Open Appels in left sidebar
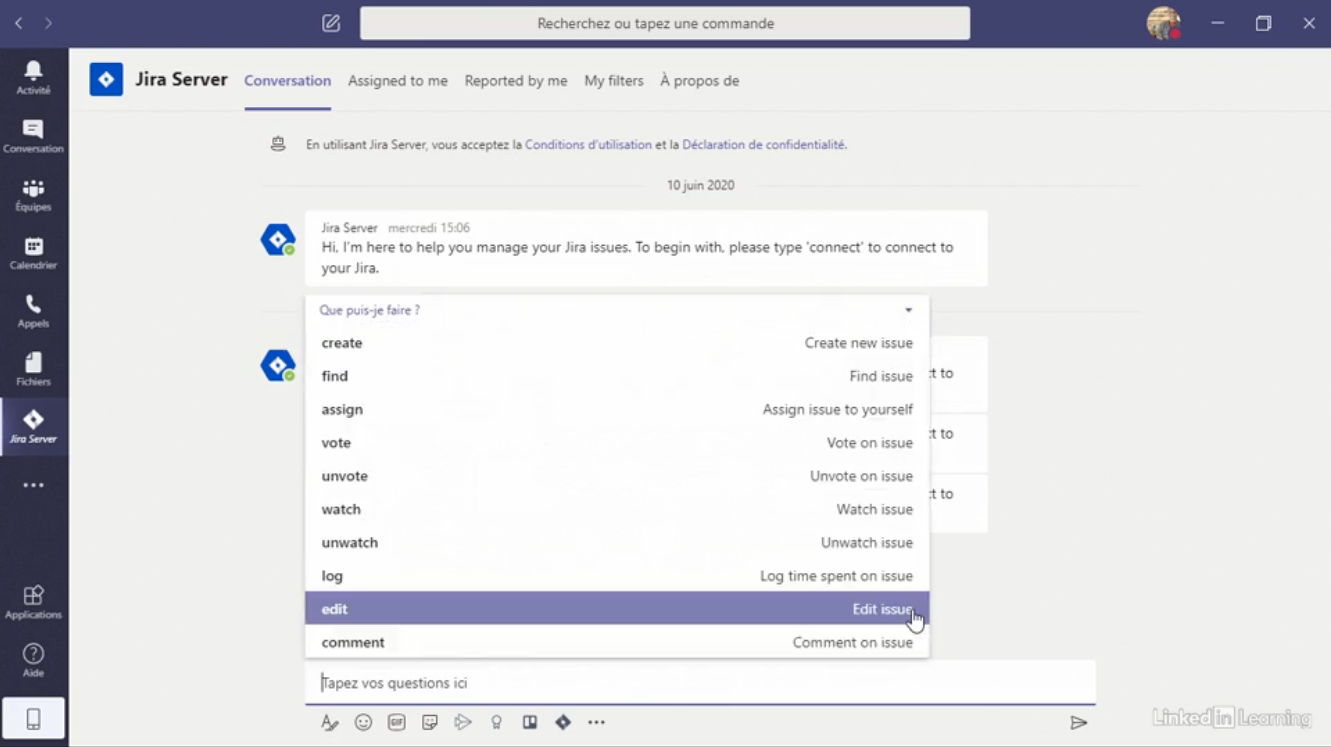1331x747 pixels. tap(33, 311)
